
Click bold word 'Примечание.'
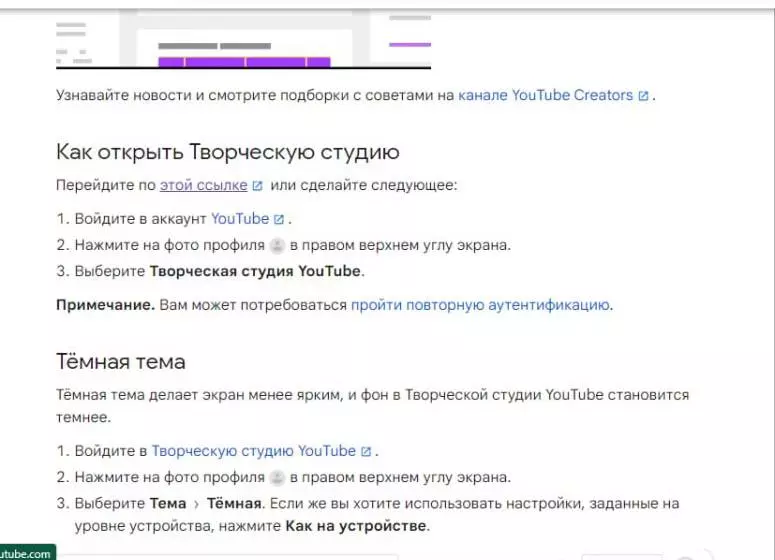(106, 305)
